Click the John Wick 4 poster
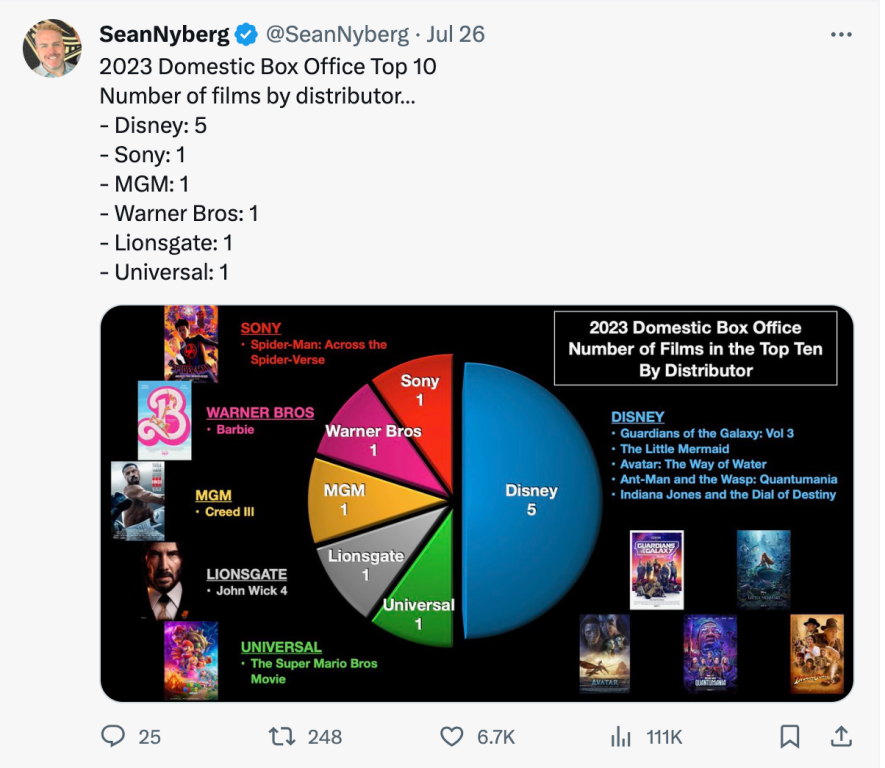Viewport: 885px width, 768px height. point(165,581)
